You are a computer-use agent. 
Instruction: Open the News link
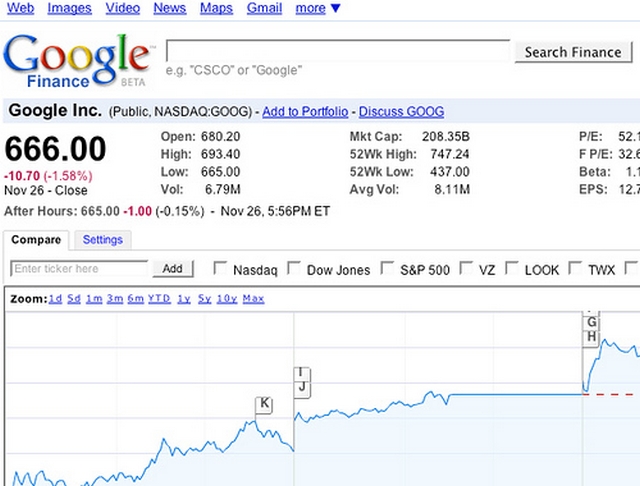pos(170,8)
